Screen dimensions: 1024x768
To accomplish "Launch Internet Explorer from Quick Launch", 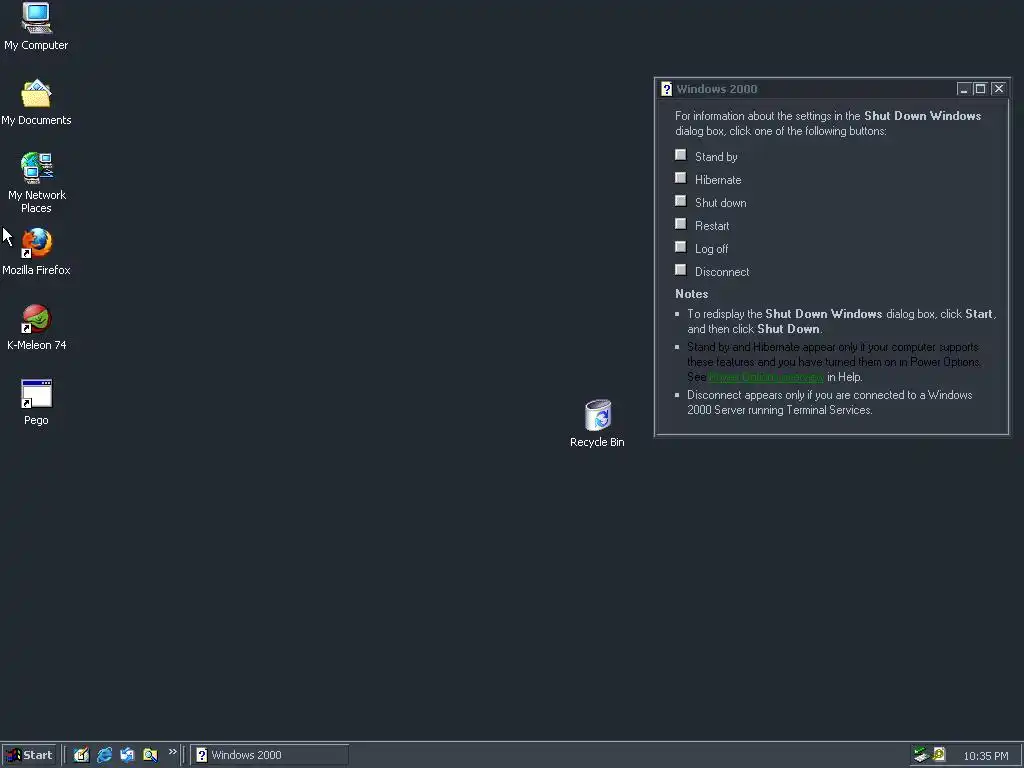I will [104, 755].
